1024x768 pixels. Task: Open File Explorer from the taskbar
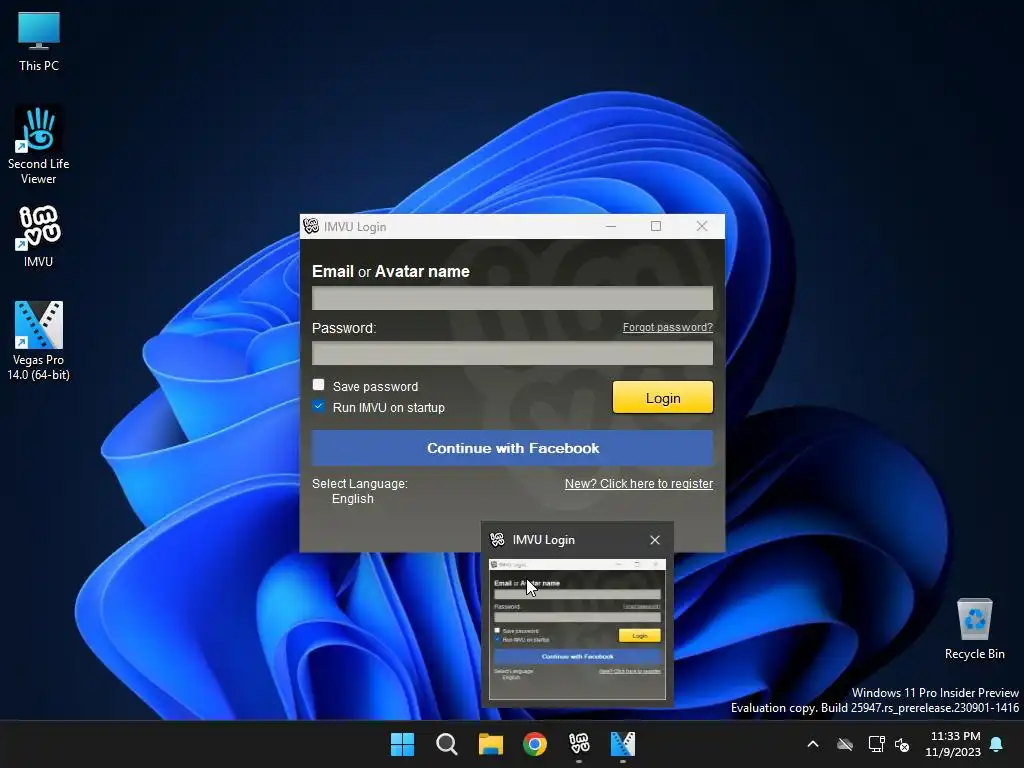490,744
